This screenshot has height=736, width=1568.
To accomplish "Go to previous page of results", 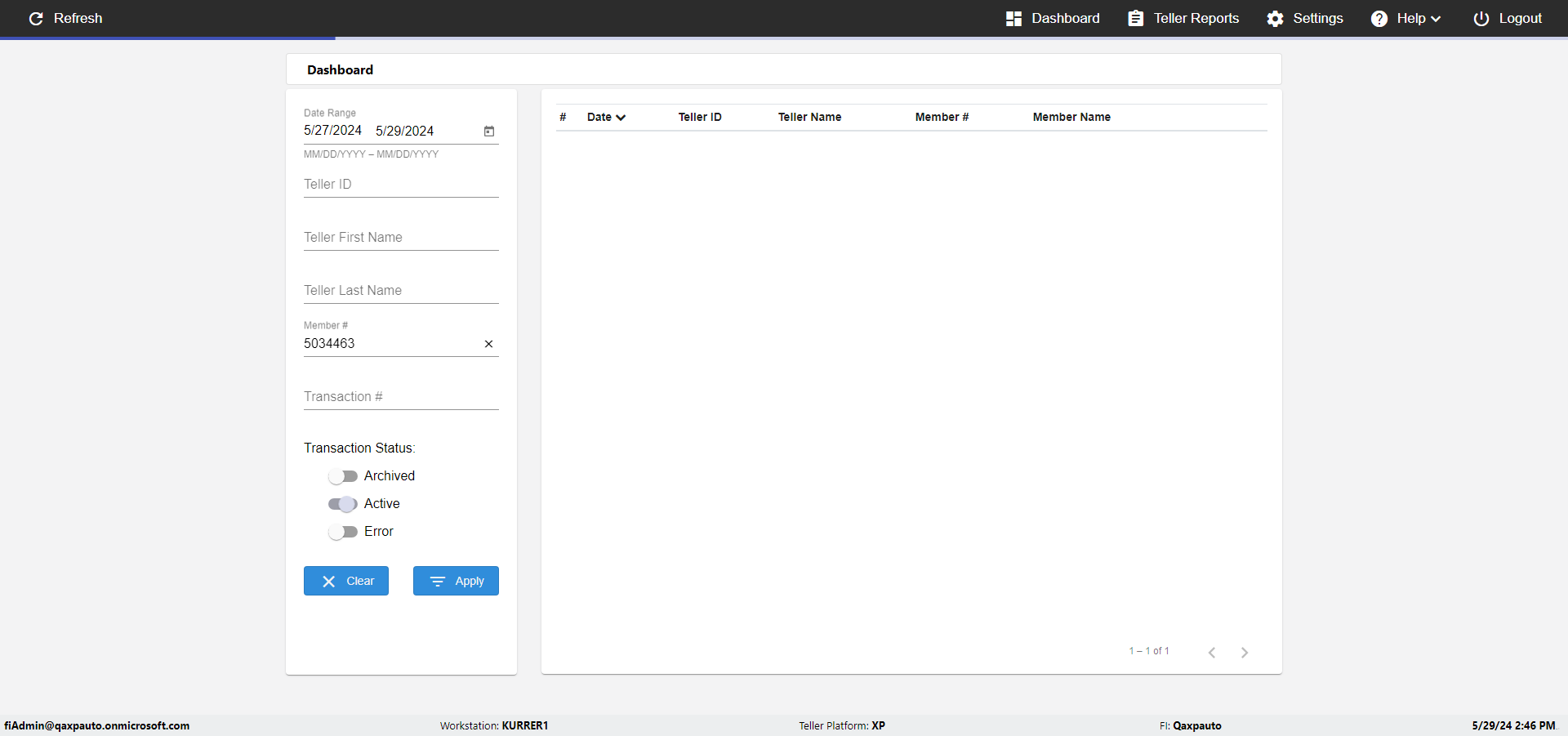I will tap(1212, 652).
